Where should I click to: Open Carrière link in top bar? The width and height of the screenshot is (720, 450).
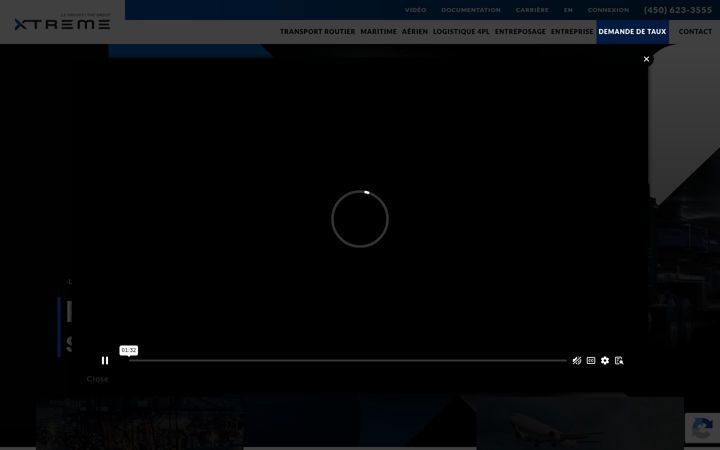point(532,10)
